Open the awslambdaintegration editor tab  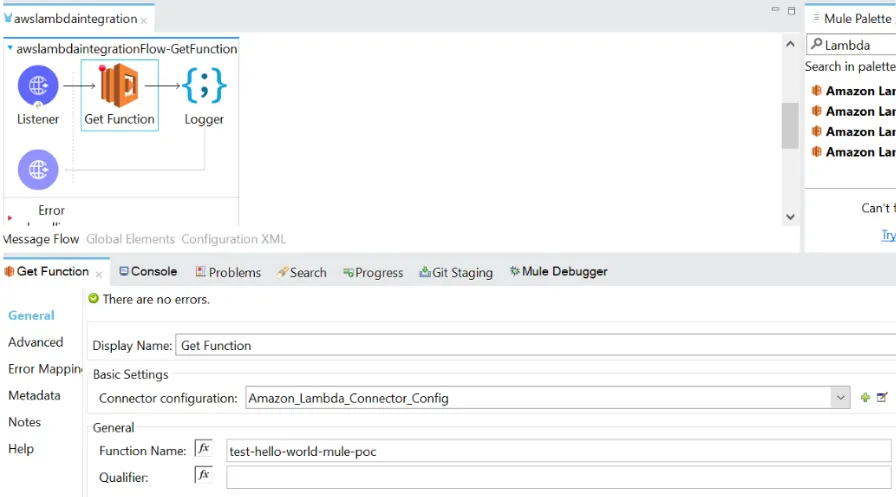click(75, 19)
